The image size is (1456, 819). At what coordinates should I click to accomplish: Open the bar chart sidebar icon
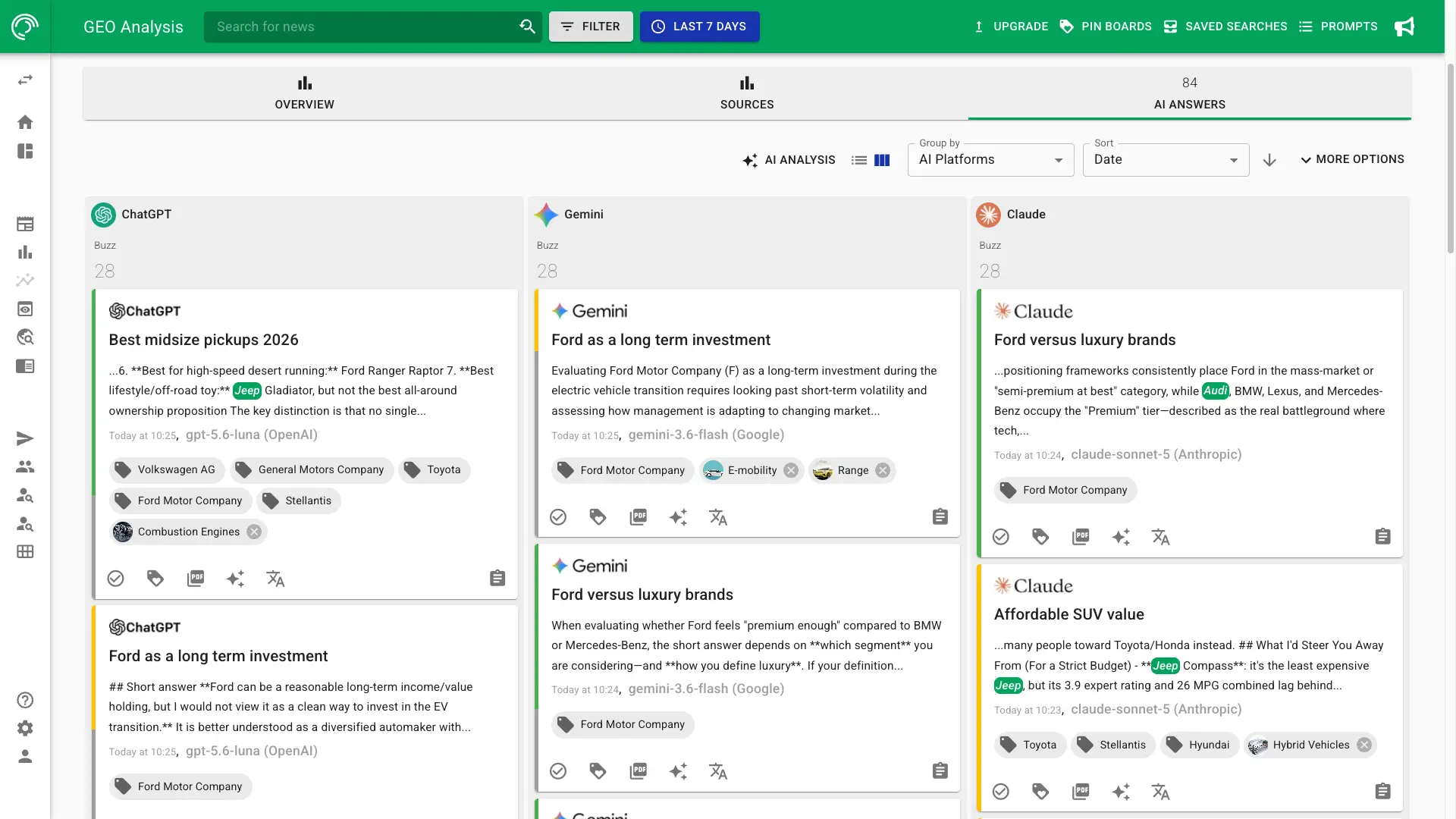[25, 252]
